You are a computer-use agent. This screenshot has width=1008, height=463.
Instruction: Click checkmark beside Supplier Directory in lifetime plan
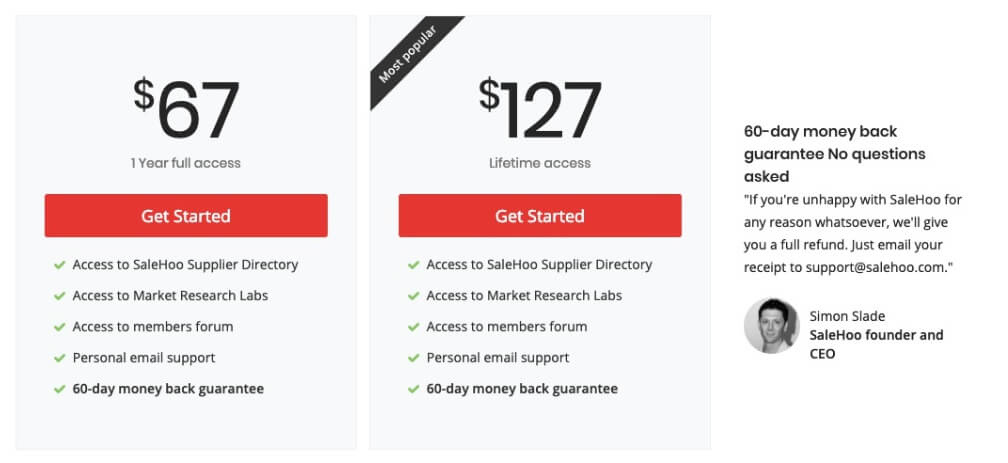tap(413, 265)
